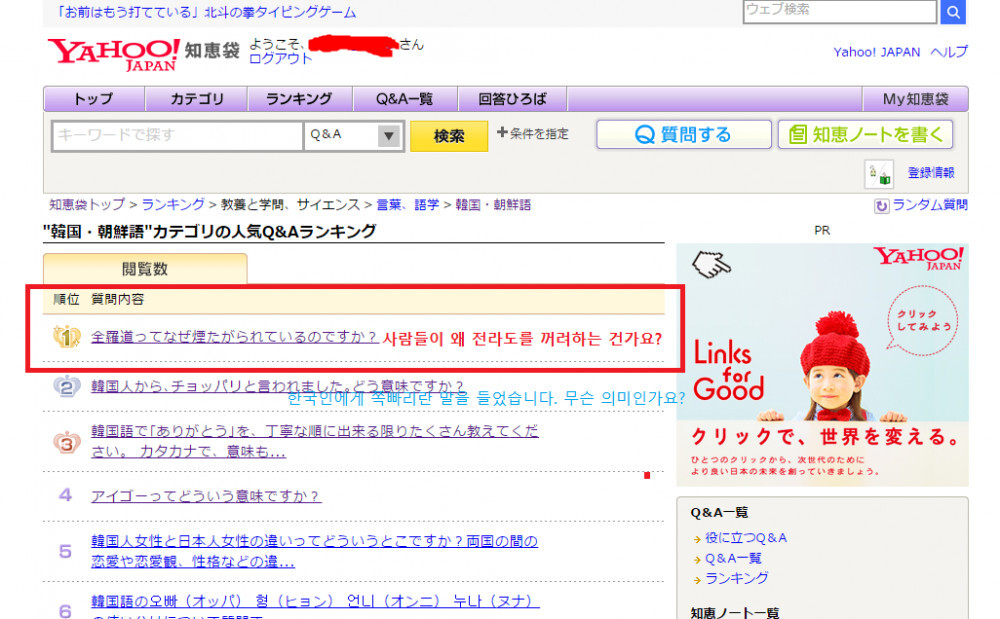Click the 知恵ノートを書く button

coord(865,135)
